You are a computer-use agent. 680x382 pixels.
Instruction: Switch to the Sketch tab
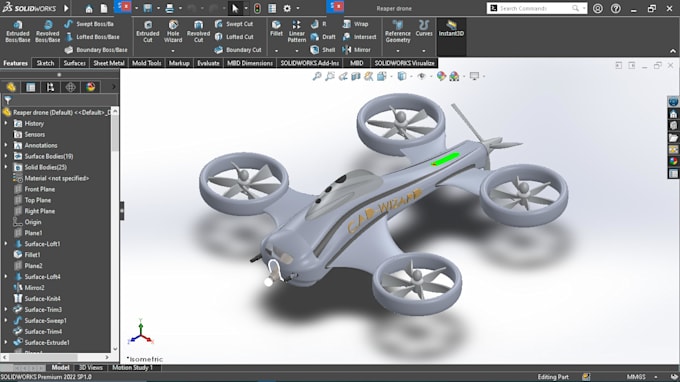[x=45, y=63]
